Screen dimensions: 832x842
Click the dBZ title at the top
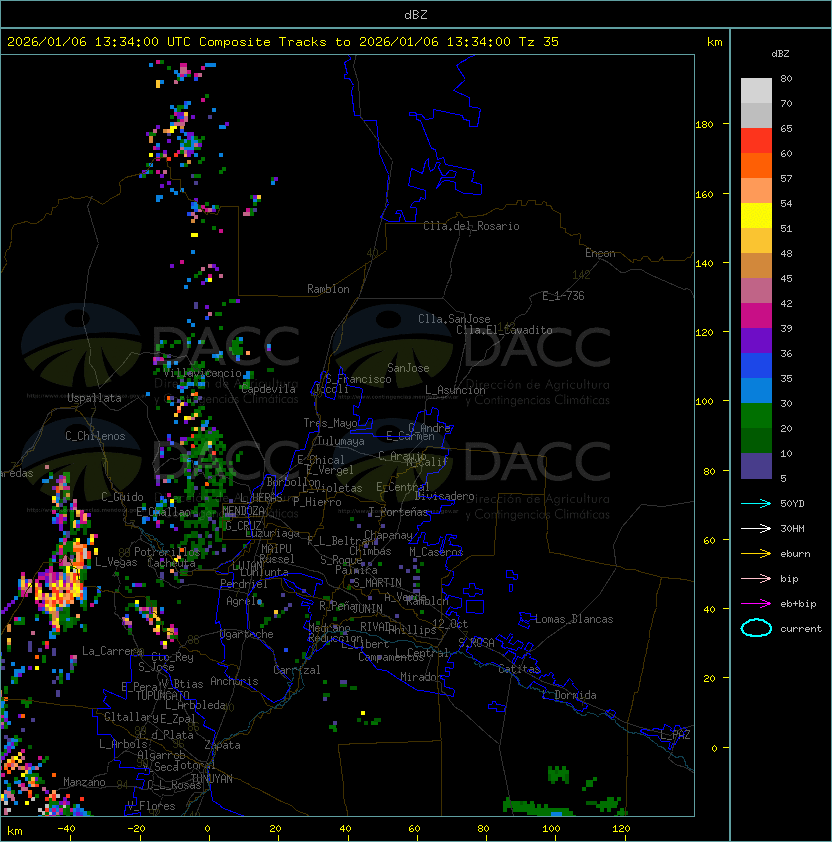[x=416, y=14]
